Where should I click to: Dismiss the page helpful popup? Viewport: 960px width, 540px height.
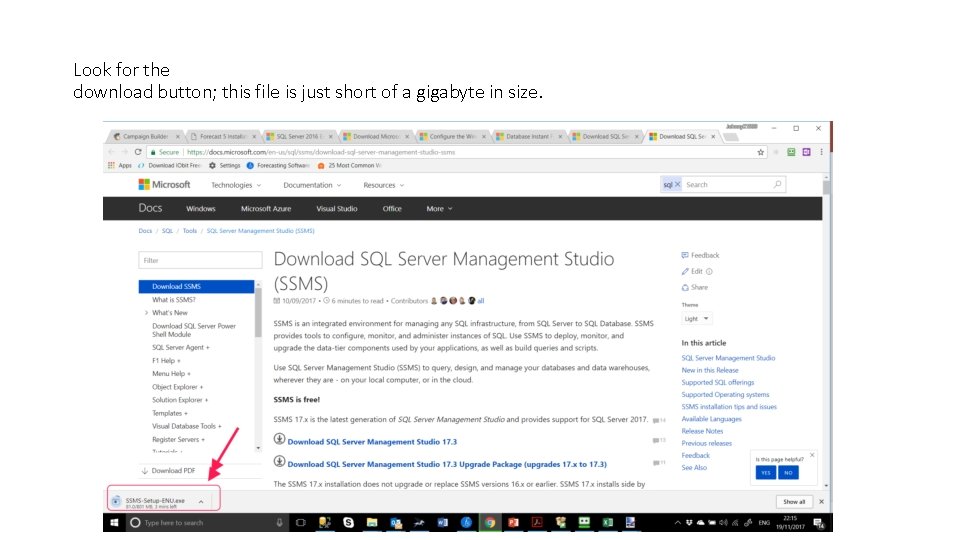812,455
